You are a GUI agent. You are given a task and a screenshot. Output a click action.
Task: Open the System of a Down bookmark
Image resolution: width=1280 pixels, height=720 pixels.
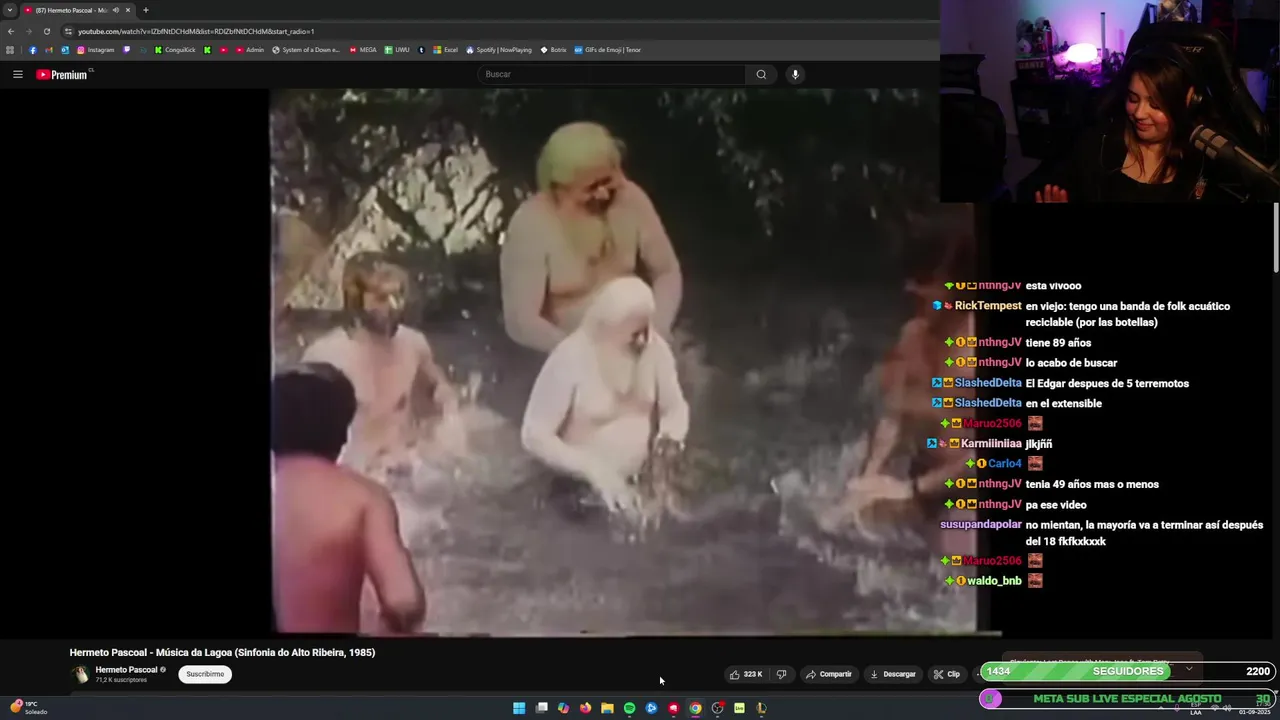point(306,50)
